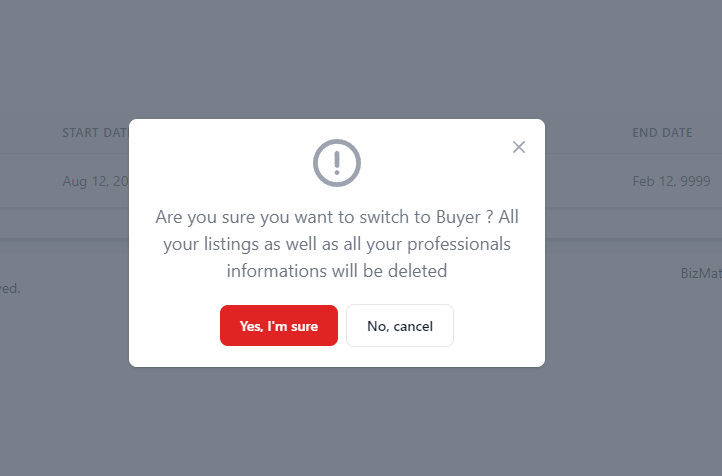Click the word Buyer in the dialog message
The height and width of the screenshot is (476, 722).
tap(457, 217)
